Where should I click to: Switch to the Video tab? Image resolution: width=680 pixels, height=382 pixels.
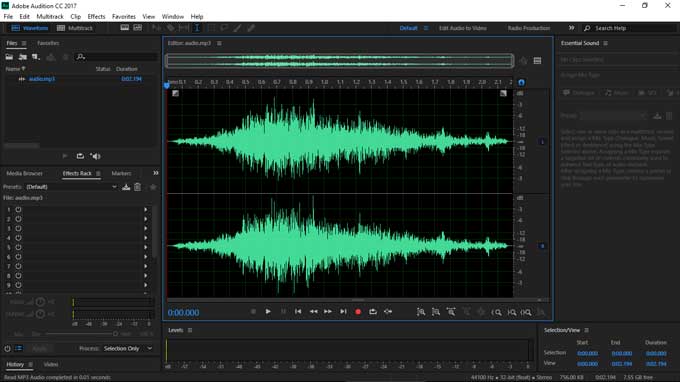(x=51, y=364)
